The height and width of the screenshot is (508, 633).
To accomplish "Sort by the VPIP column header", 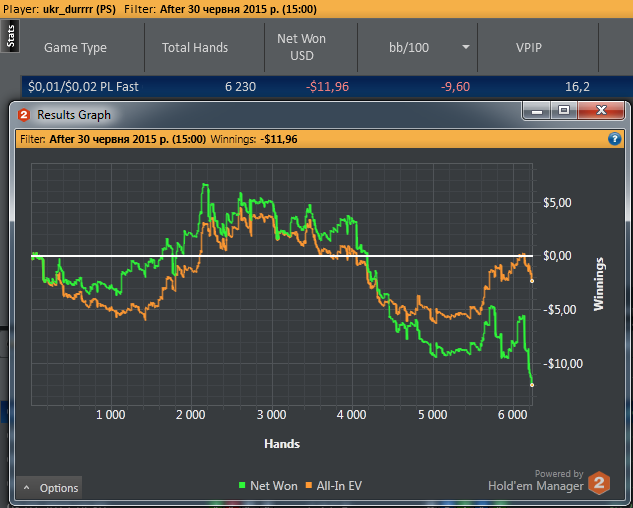I will point(528,48).
